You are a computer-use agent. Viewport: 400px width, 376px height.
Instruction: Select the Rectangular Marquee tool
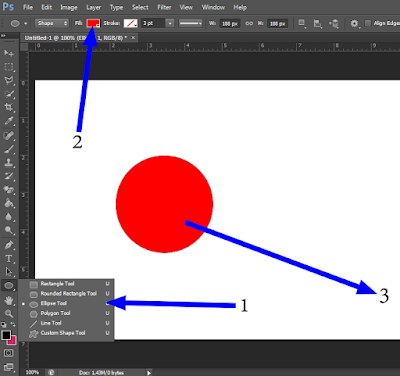click(9, 67)
